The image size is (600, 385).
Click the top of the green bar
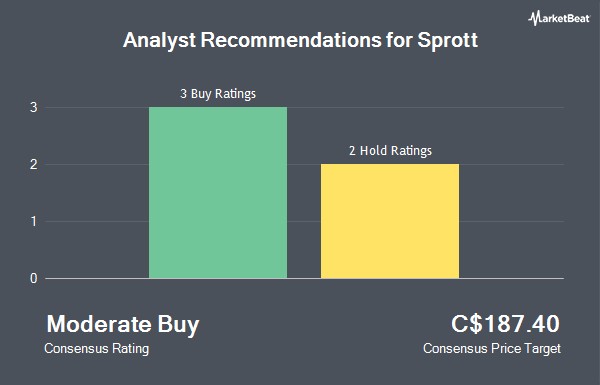tap(218, 108)
